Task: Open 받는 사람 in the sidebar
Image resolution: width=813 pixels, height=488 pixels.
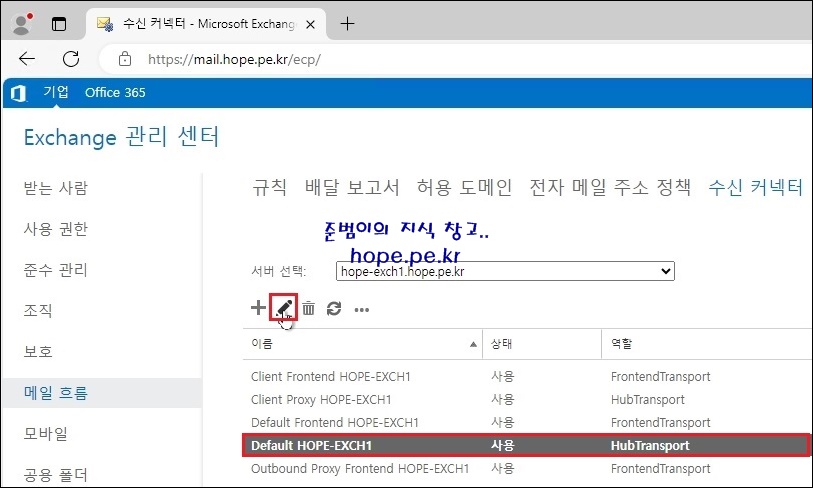Action: (x=55, y=187)
